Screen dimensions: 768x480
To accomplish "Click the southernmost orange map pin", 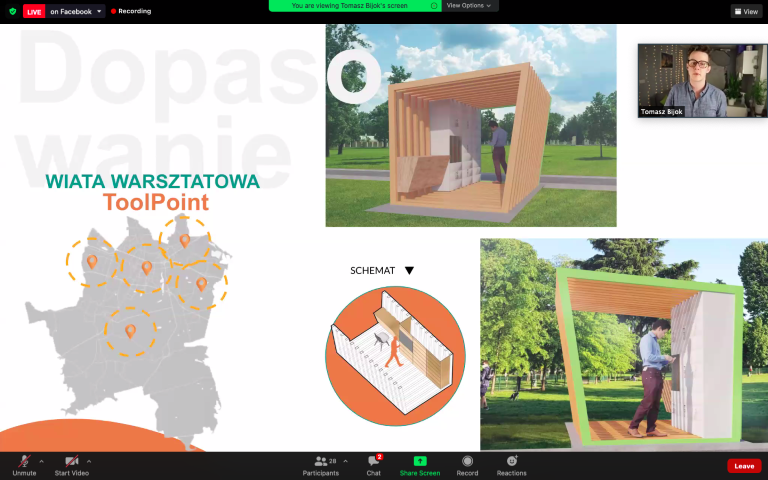I will pos(130,331).
